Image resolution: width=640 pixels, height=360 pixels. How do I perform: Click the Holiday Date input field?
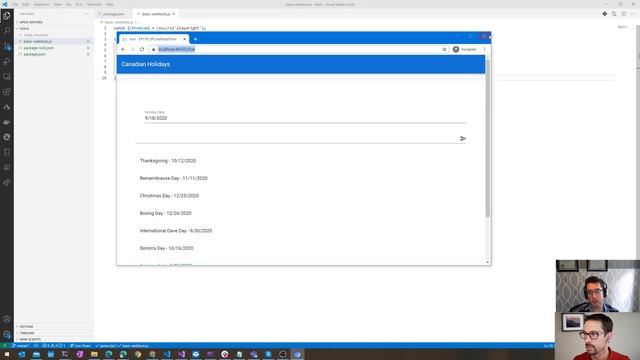(x=305, y=118)
